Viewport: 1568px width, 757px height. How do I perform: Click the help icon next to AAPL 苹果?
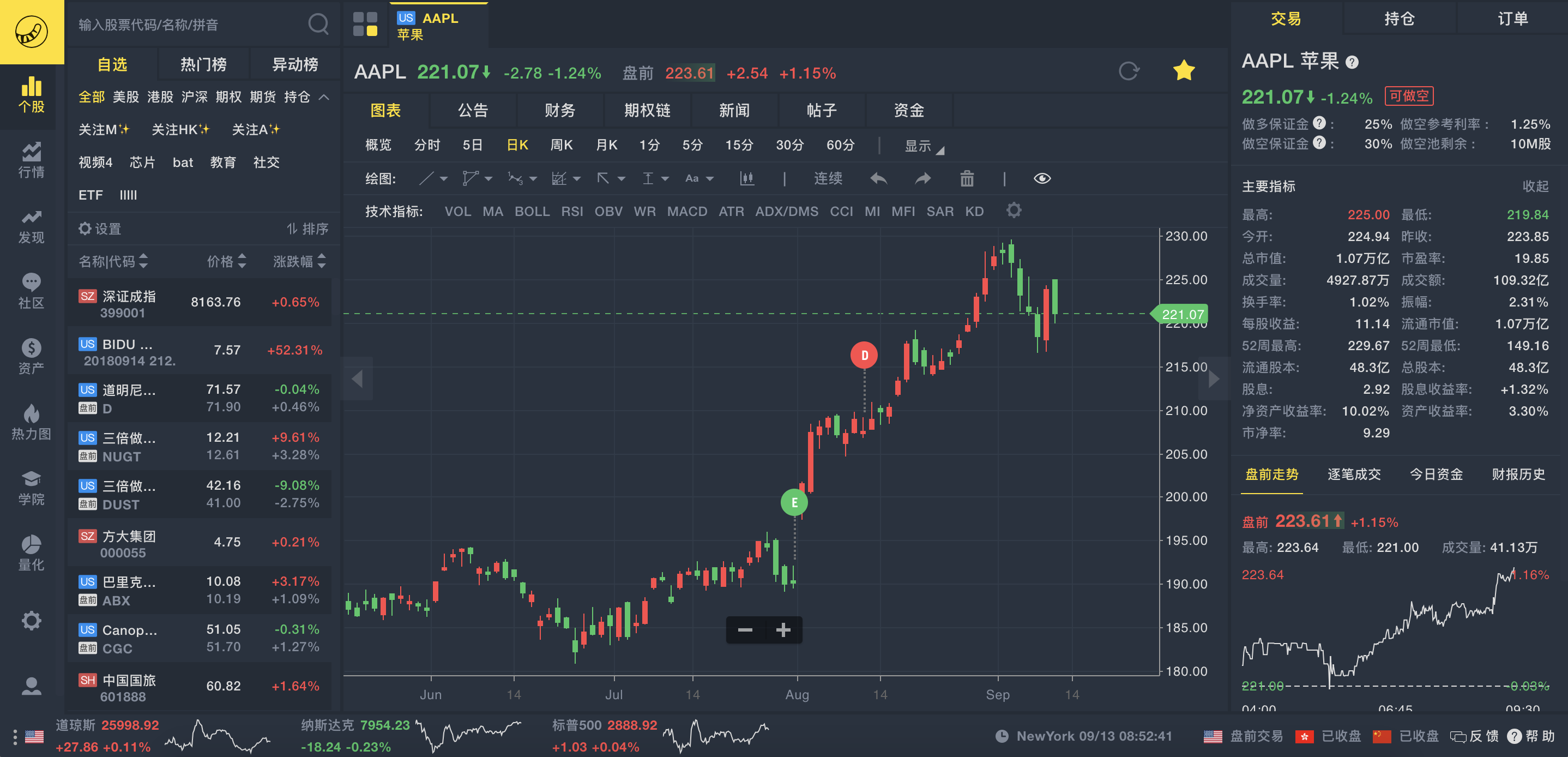coord(1352,62)
